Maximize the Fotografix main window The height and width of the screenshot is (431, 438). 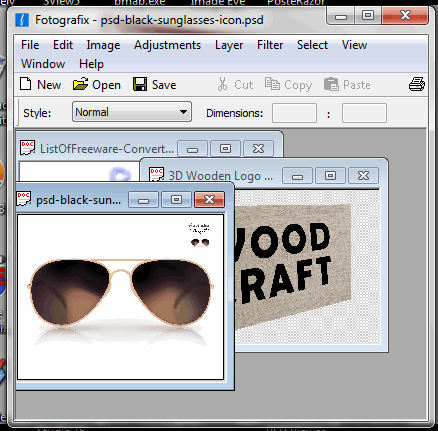coord(367,16)
